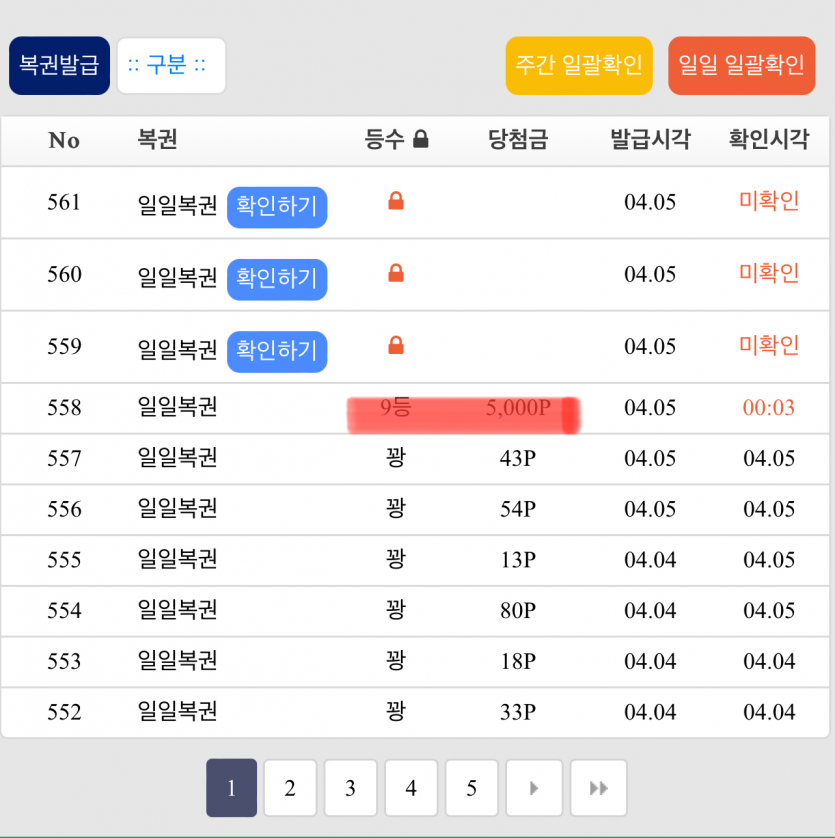Click the 43P prize amount

(518, 459)
